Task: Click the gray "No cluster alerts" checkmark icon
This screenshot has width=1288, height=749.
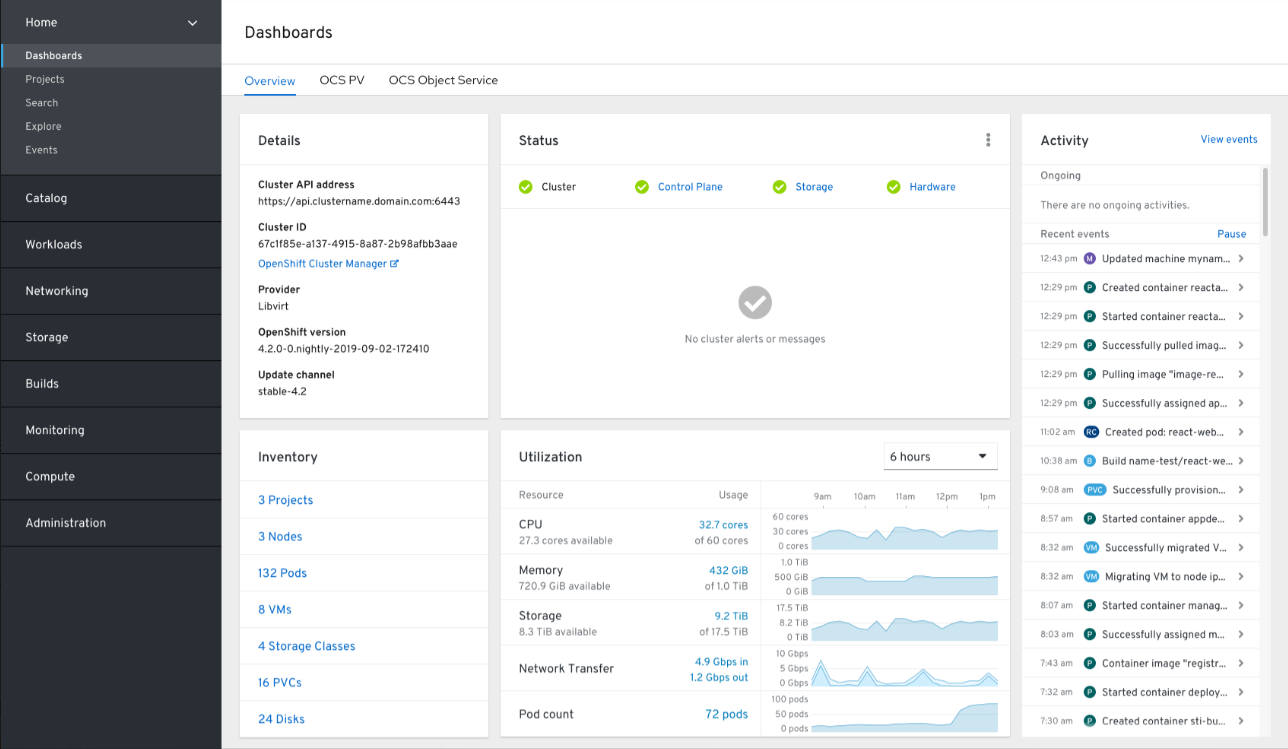Action: pos(755,302)
